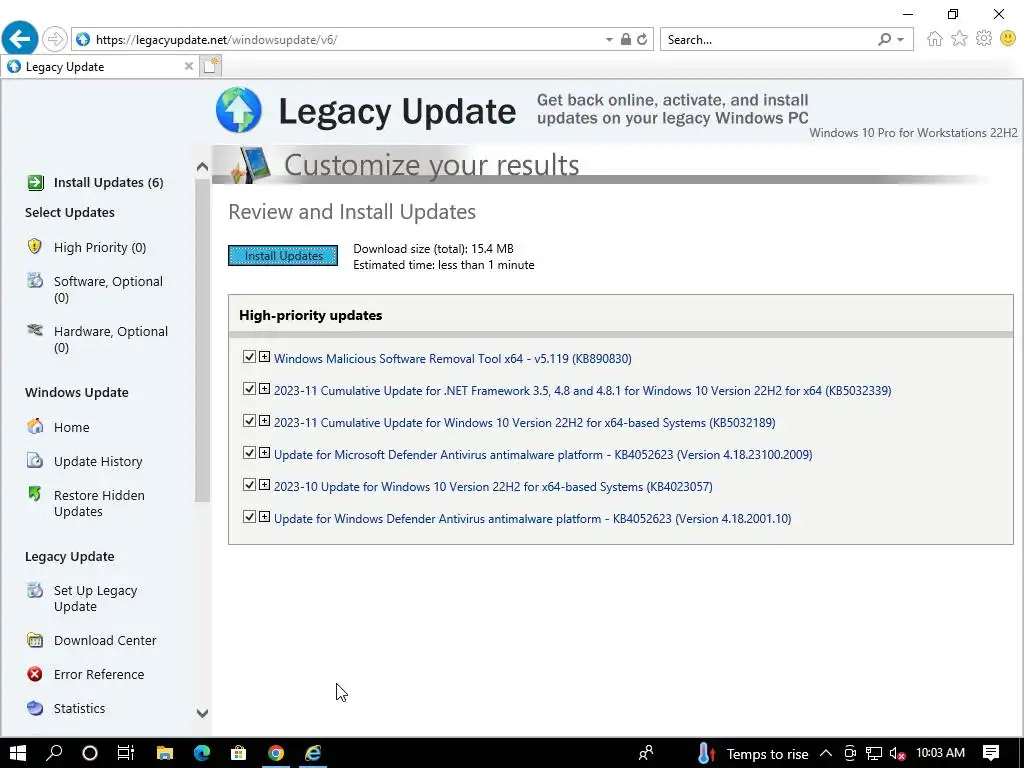Click the smiley feedback icon
1024x768 pixels.
point(1008,39)
